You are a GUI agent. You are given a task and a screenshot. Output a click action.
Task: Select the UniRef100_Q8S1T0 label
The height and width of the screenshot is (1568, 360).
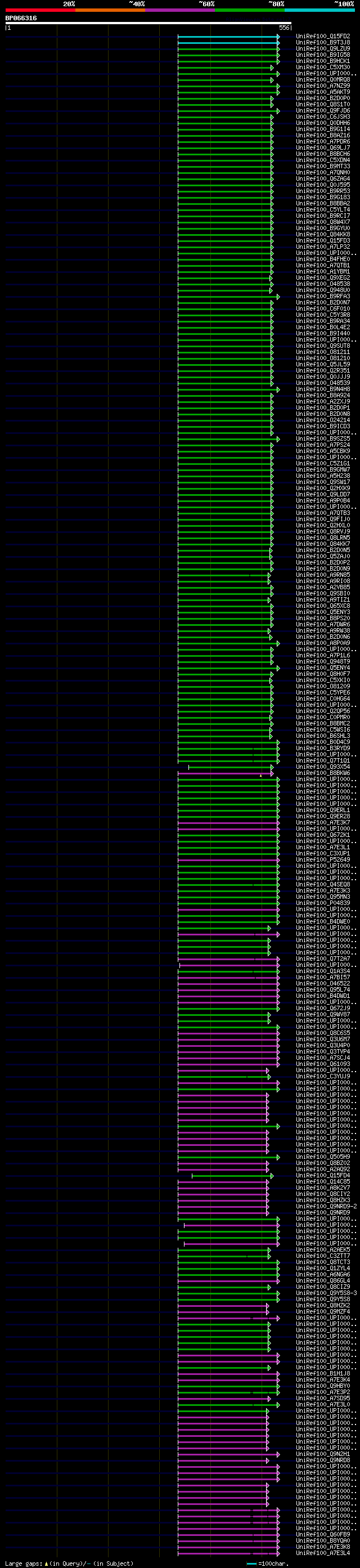point(323,105)
